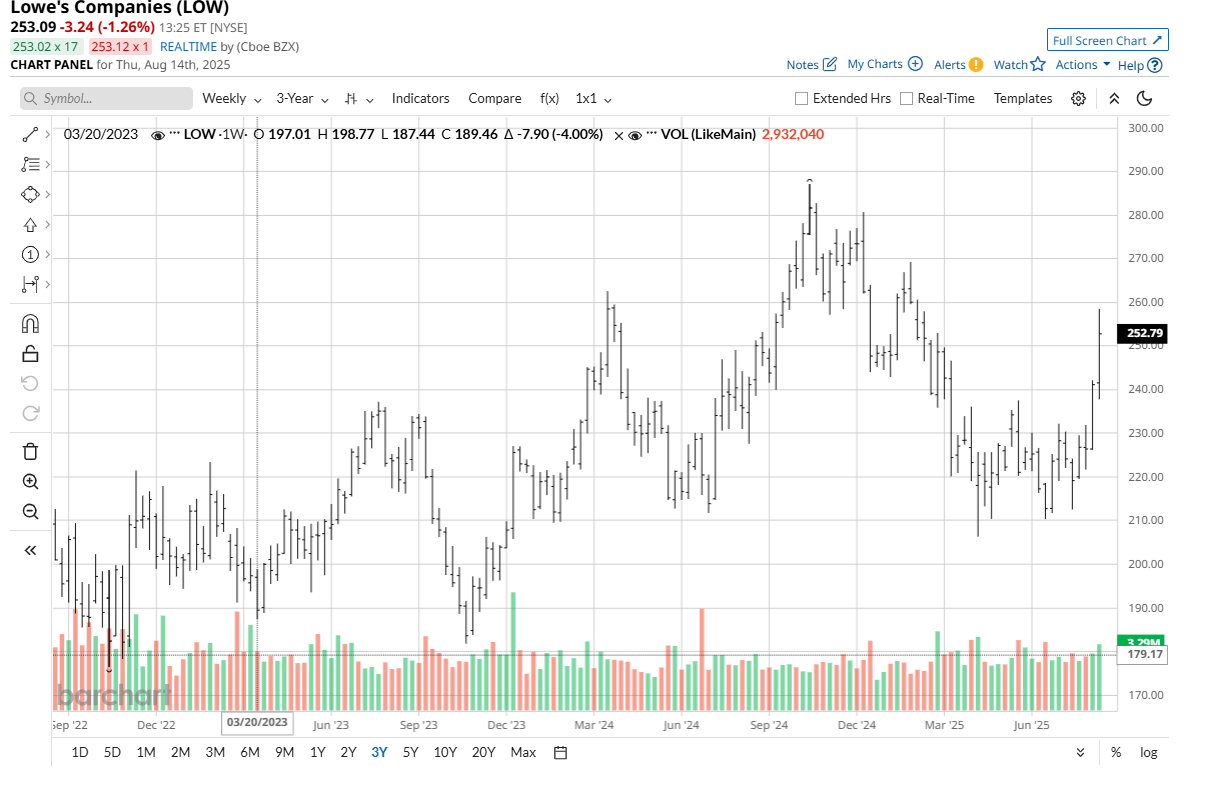This screenshot has height=785, width=1211.
Task: Toggle log scale on price axis
Action: click(x=1149, y=752)
